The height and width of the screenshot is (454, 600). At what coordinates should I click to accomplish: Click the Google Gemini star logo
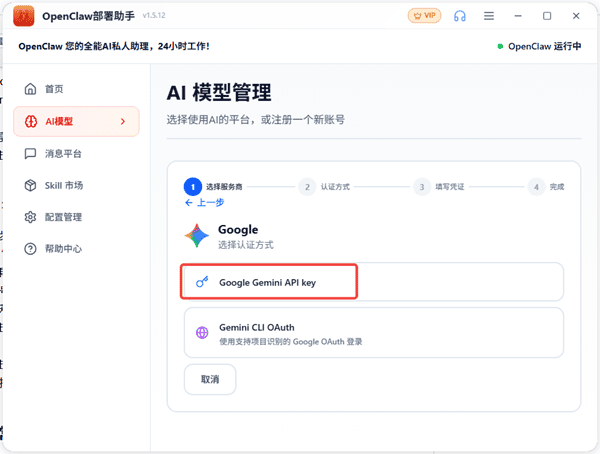pyautogui.click(x=197, y=236)
